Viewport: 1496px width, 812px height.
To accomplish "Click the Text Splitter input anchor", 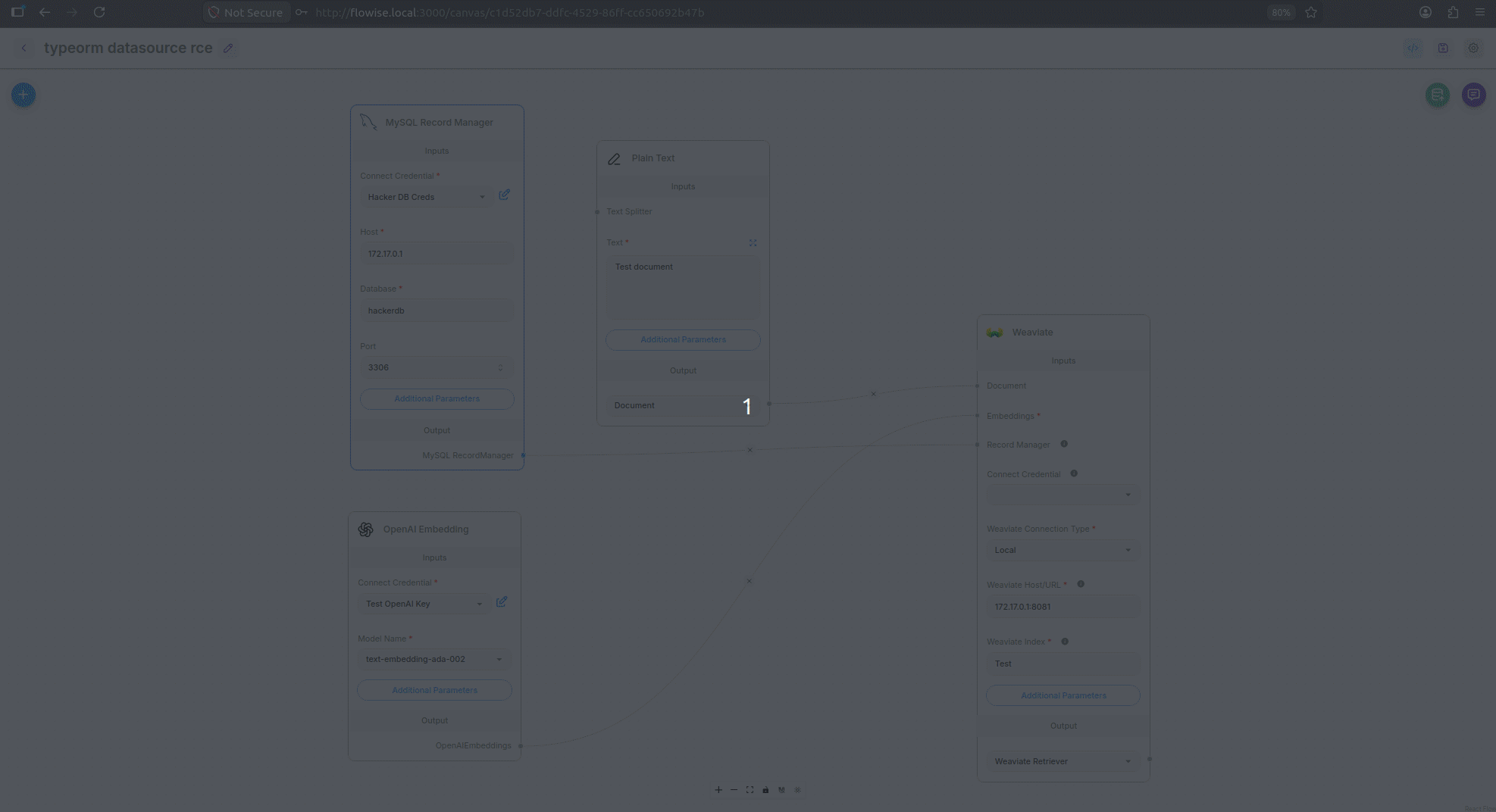I will point(597,212).
